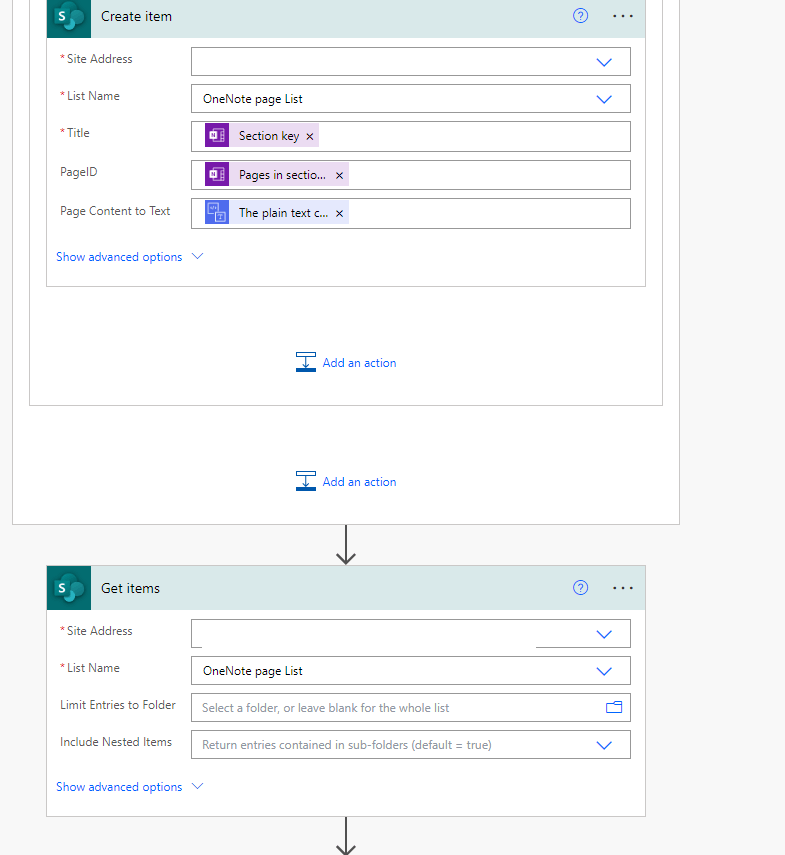Click the SharePoint icon on Create item header

point(68,18)
